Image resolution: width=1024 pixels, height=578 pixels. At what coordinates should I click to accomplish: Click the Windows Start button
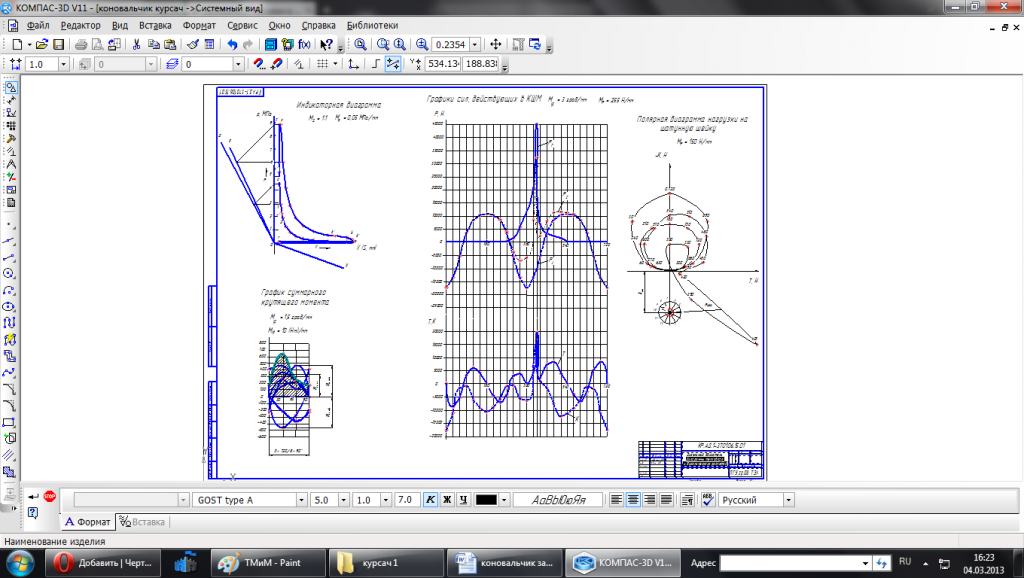[x=19, y=563]
